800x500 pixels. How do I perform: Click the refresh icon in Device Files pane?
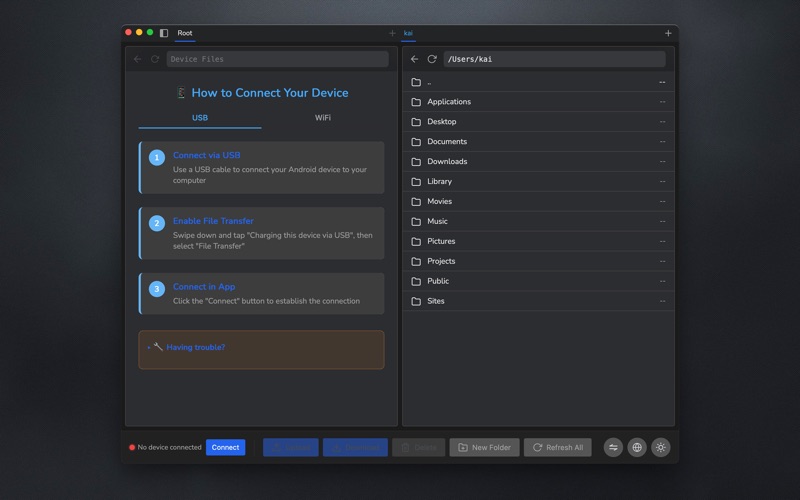click(x=155, y=59)
